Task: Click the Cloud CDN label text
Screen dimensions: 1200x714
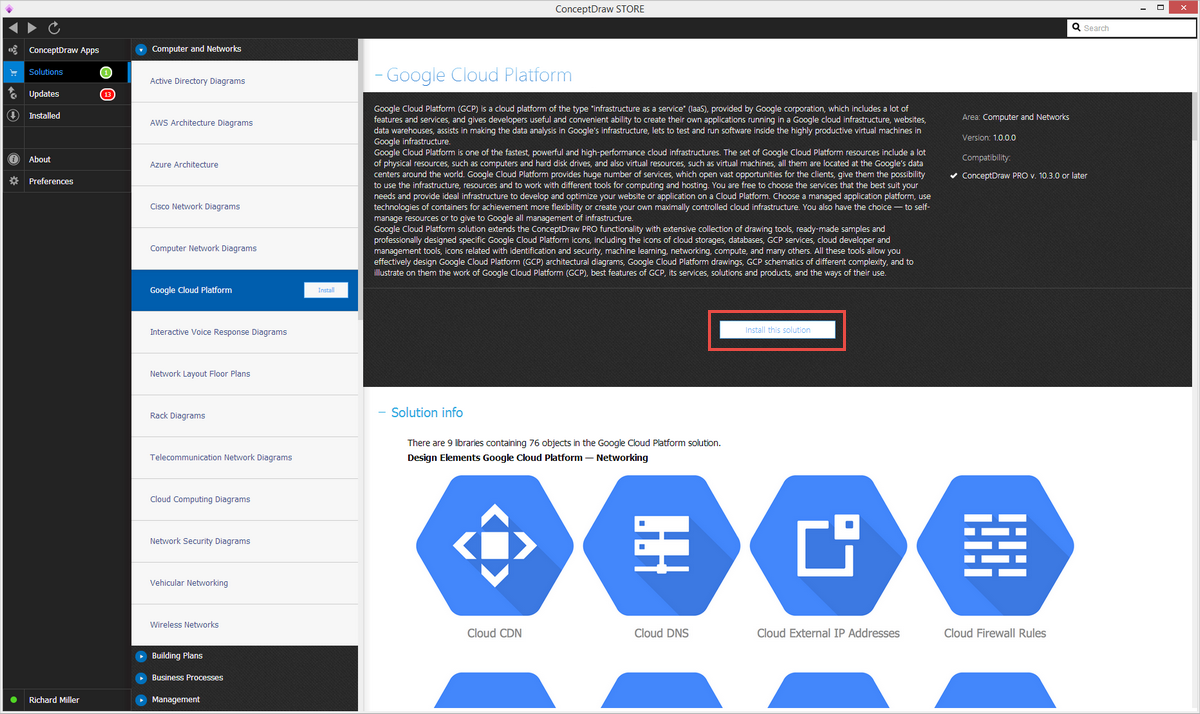Action: click(x=494, y=633)
